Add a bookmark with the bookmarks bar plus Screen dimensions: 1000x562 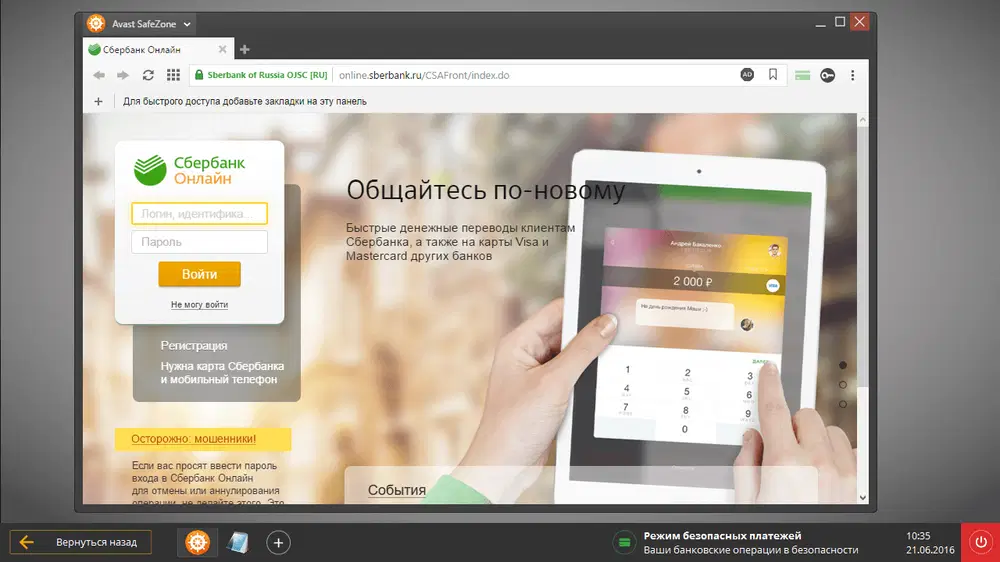[x=98, y=101]
